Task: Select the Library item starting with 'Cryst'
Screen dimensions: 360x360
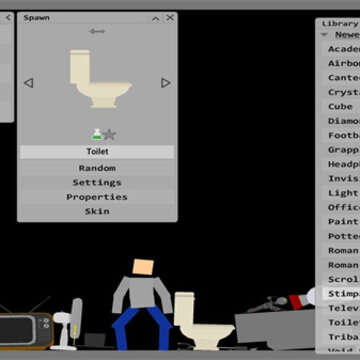Action: click(341, 92)
